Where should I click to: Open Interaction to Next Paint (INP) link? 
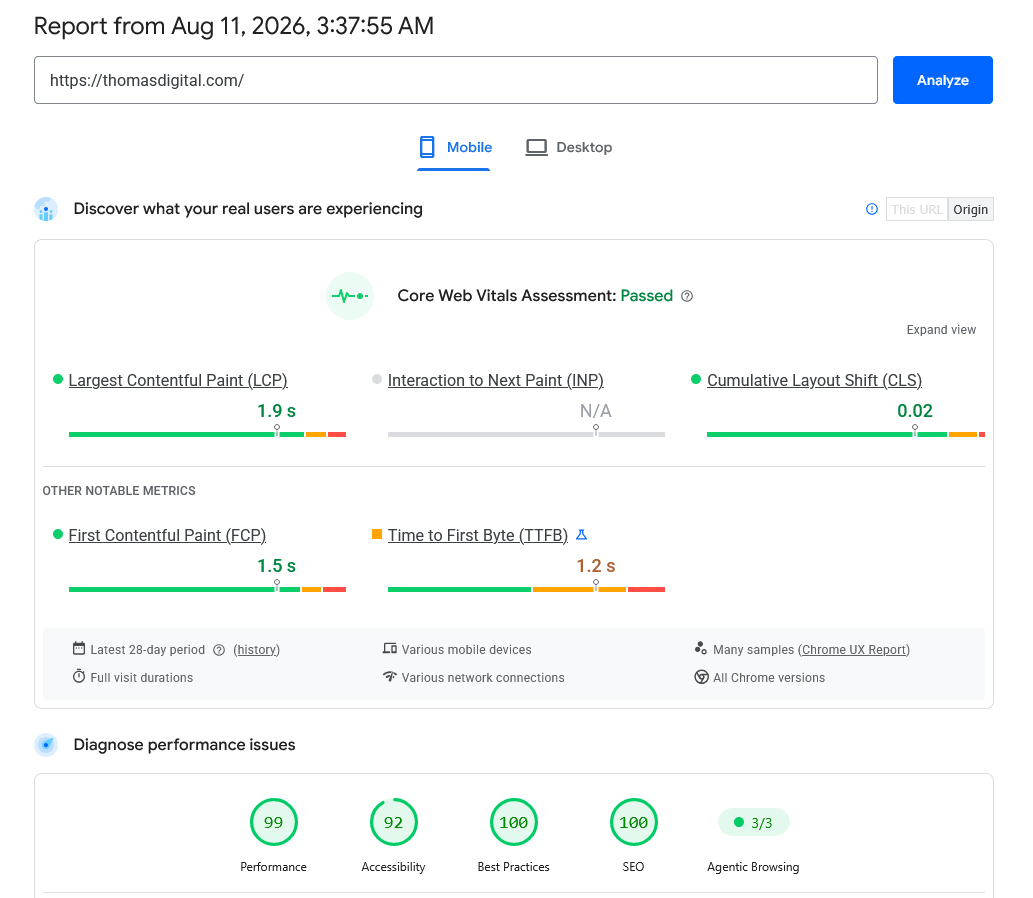[x=495, y=380]
